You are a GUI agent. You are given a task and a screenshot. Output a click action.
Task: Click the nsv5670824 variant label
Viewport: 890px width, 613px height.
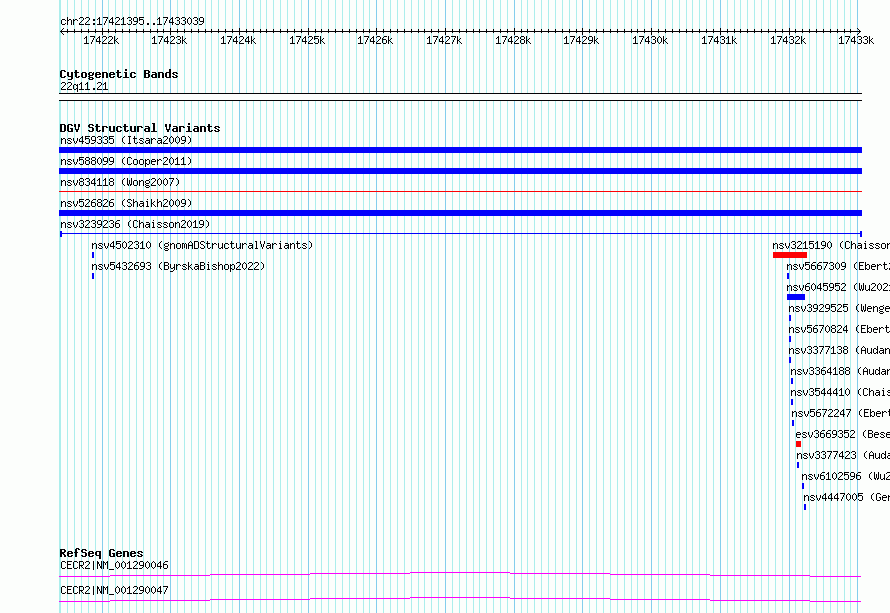click(839, 329)
